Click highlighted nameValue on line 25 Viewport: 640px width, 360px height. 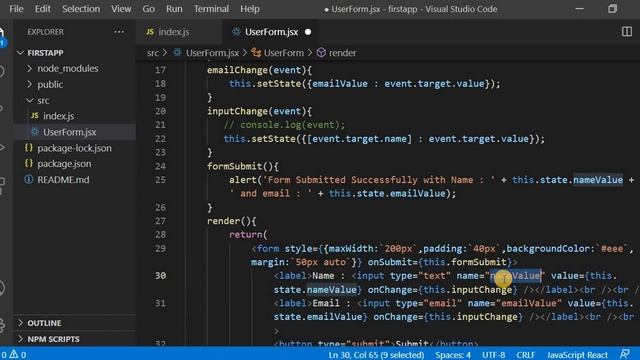(x=598, y=180)
